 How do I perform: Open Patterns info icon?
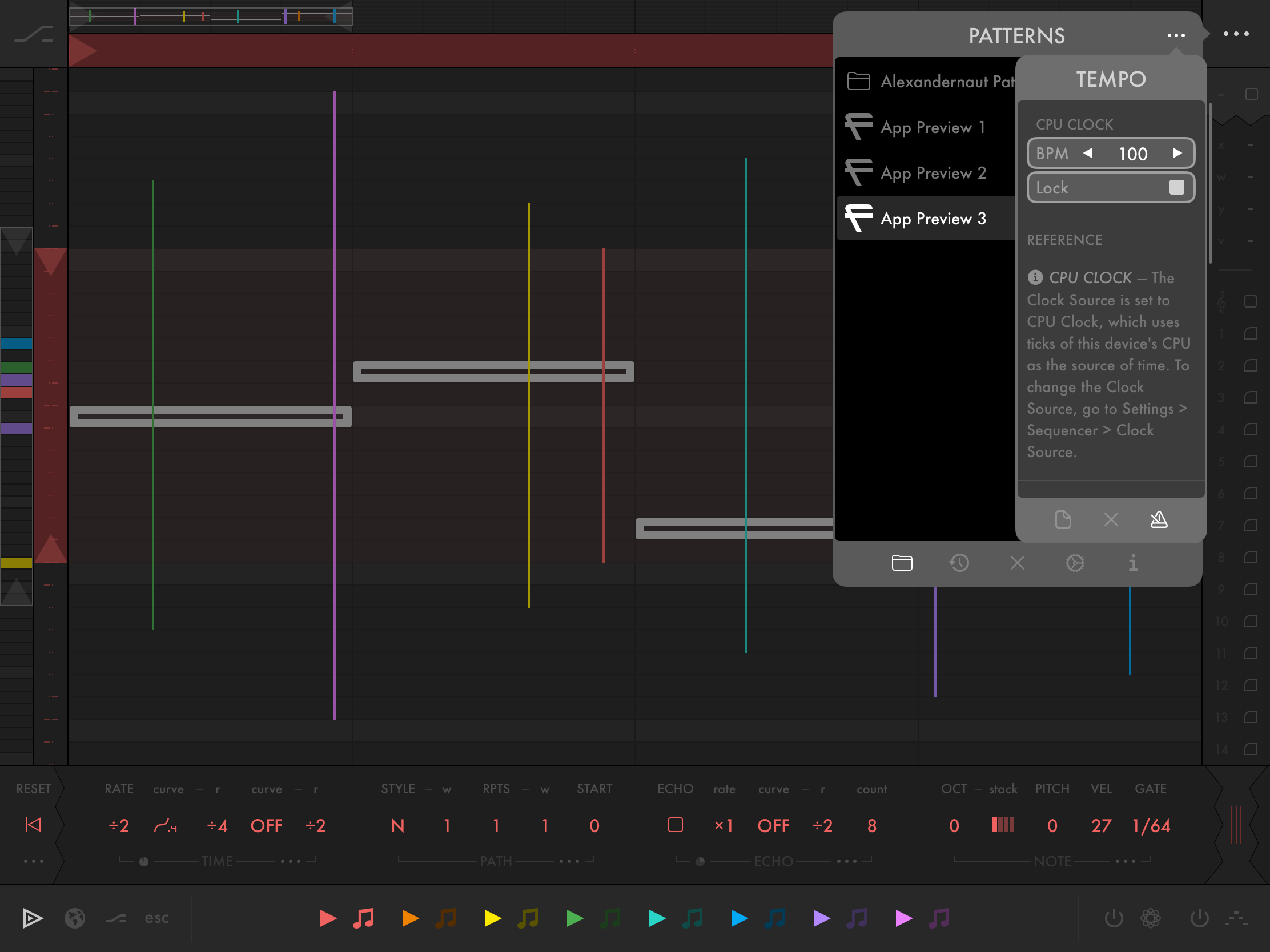click(x=1133, y=563)
